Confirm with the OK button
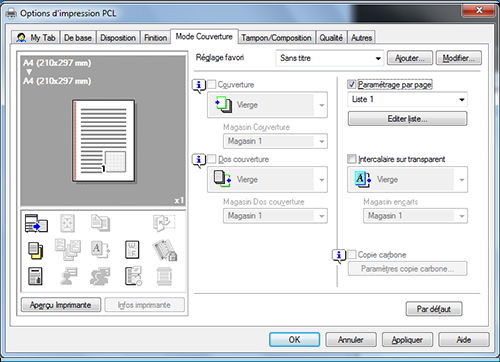The height and width of the screenshot is (362, 500). coord(294,340)
